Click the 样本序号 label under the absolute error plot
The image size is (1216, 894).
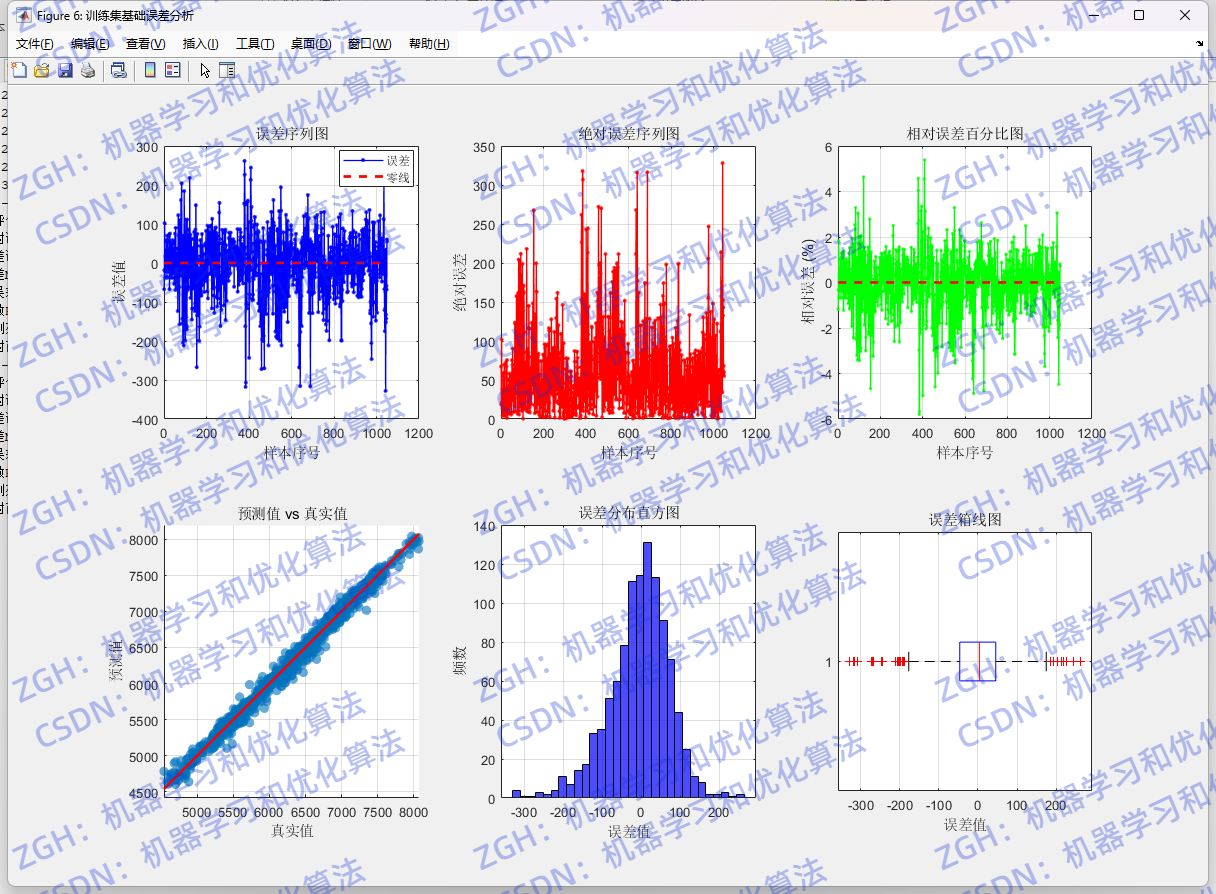click(x=628, y=452)
